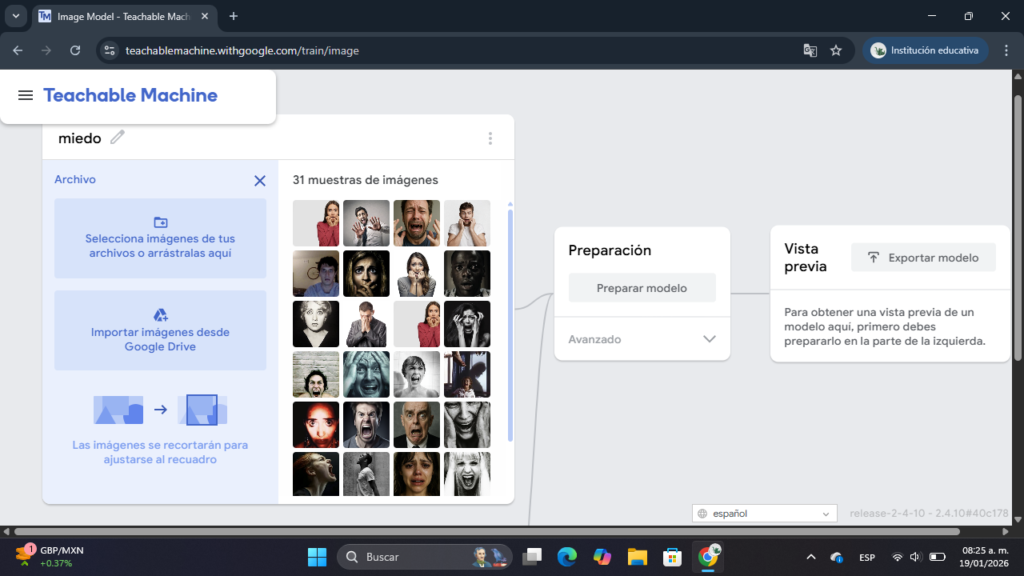Open the Teachable Machine hamburger menu
Viewport: 1024px width, 576px height.
26,95
